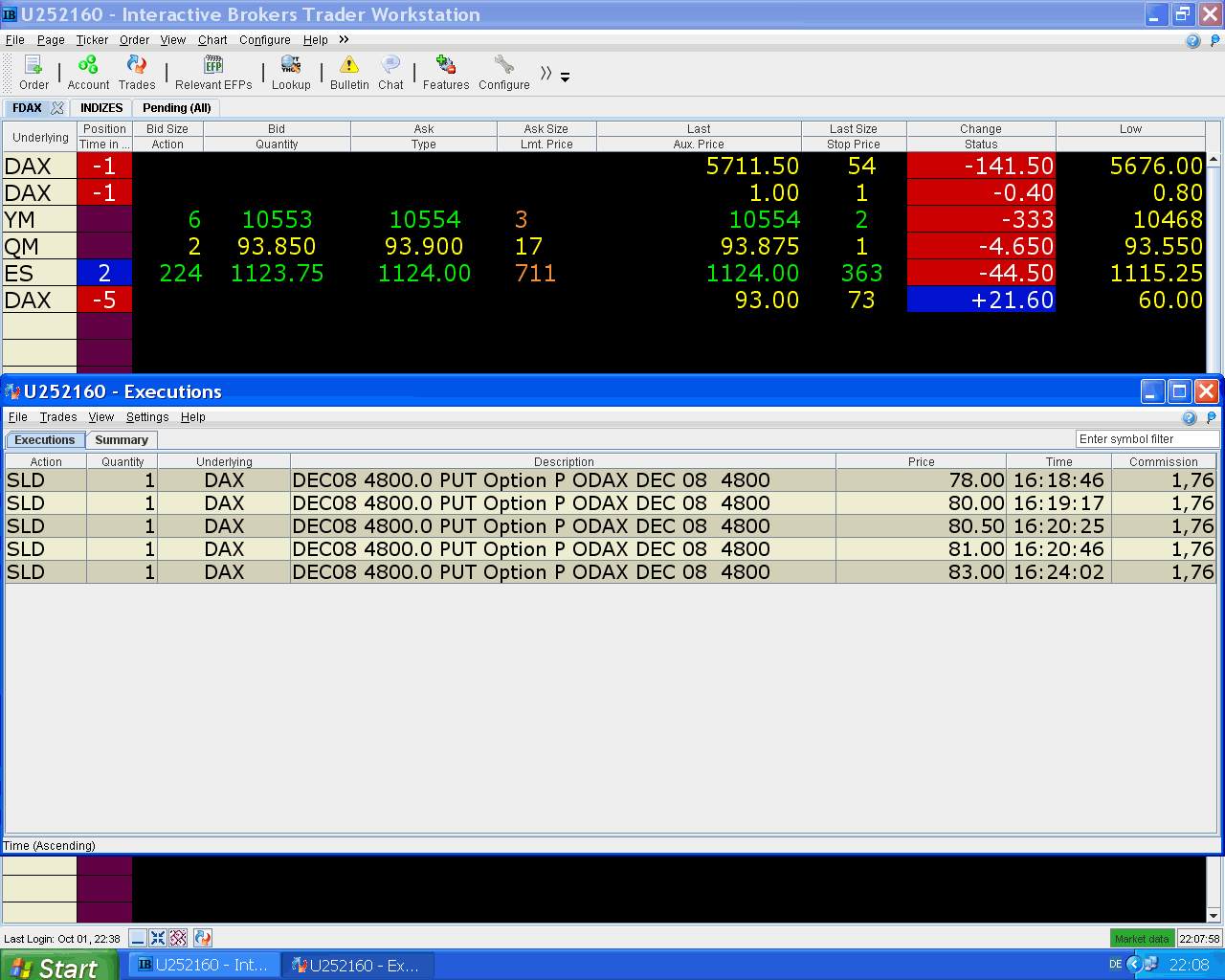Open the toolbar options dropdown arrow

tap(566, 78)
